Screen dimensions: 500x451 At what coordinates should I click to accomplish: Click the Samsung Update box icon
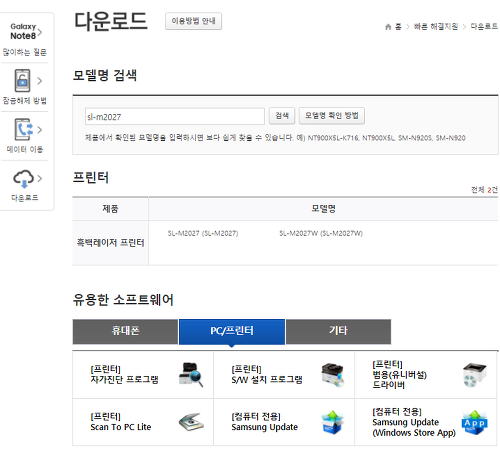(333, 422)
